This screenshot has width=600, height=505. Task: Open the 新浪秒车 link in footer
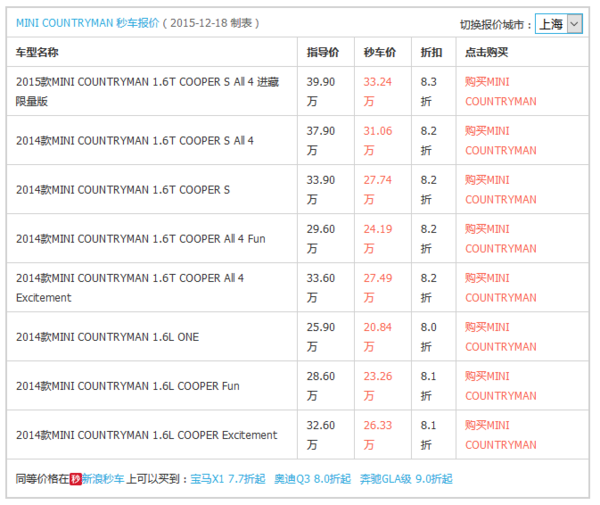103,479
